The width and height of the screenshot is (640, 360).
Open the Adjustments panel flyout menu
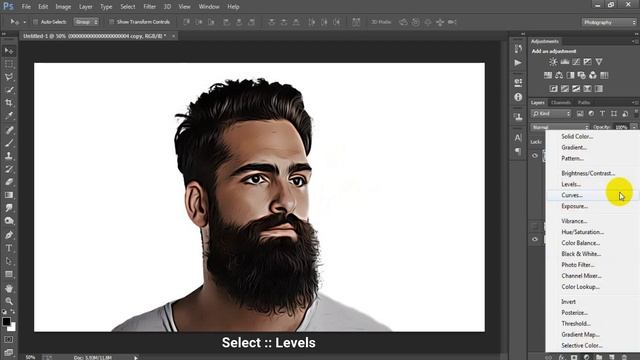click(x=635, y=41)
